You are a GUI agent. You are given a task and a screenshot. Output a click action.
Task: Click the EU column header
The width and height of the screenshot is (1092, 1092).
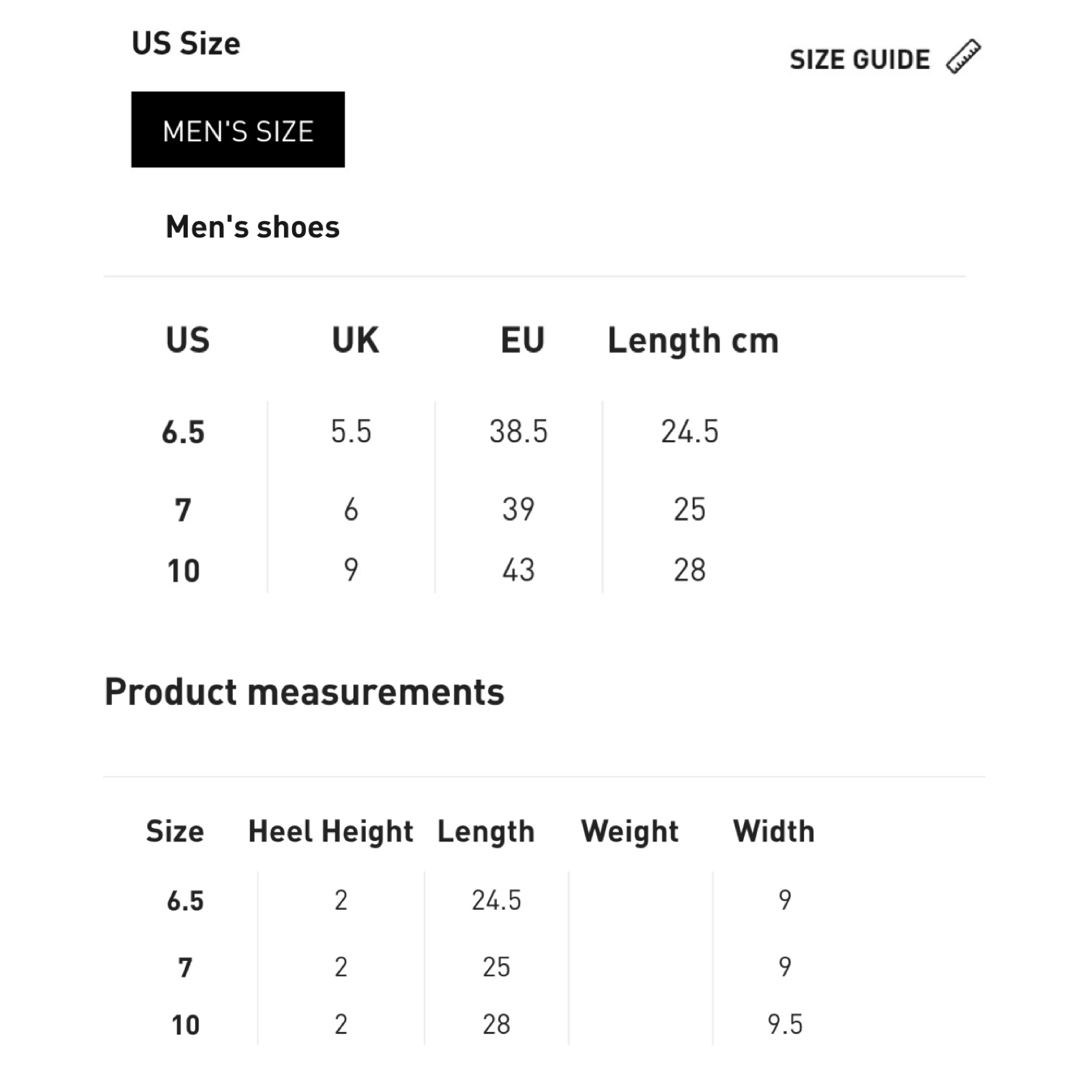pos(522,340)
